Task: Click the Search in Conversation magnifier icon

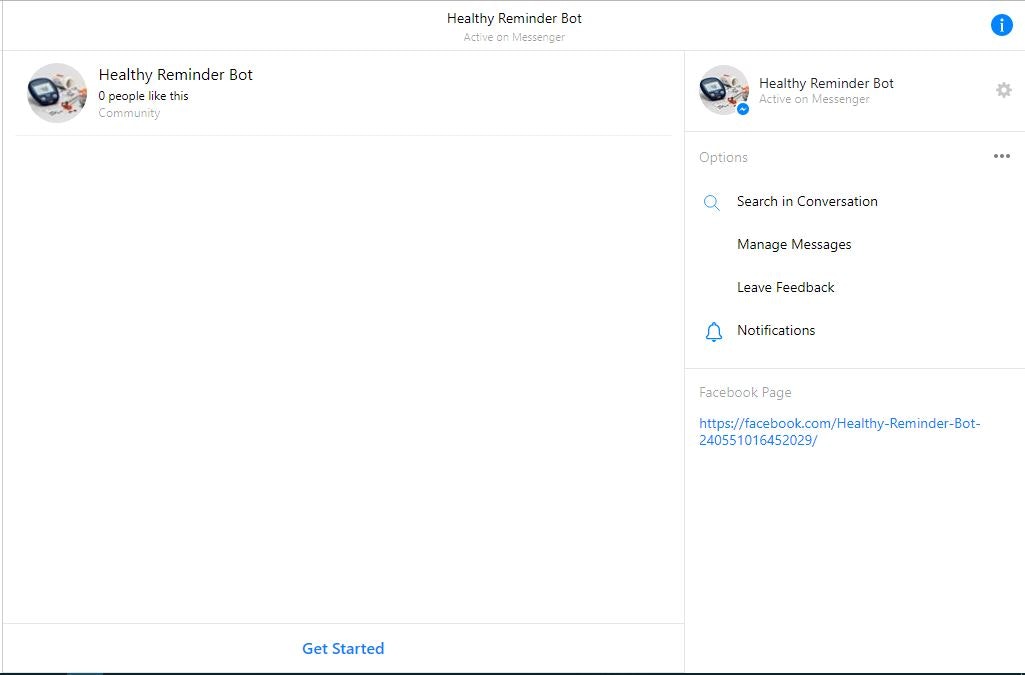Action: [711, 203]
